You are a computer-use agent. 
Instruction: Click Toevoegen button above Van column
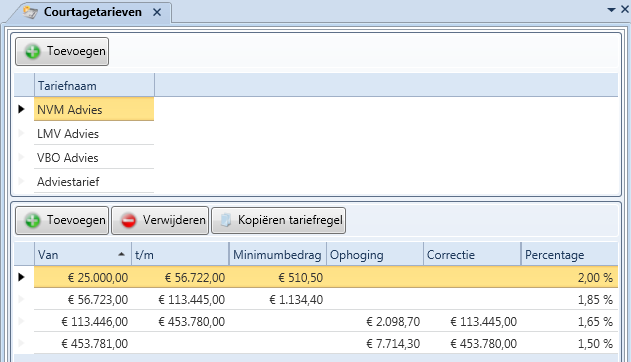(x=62, y=220)
